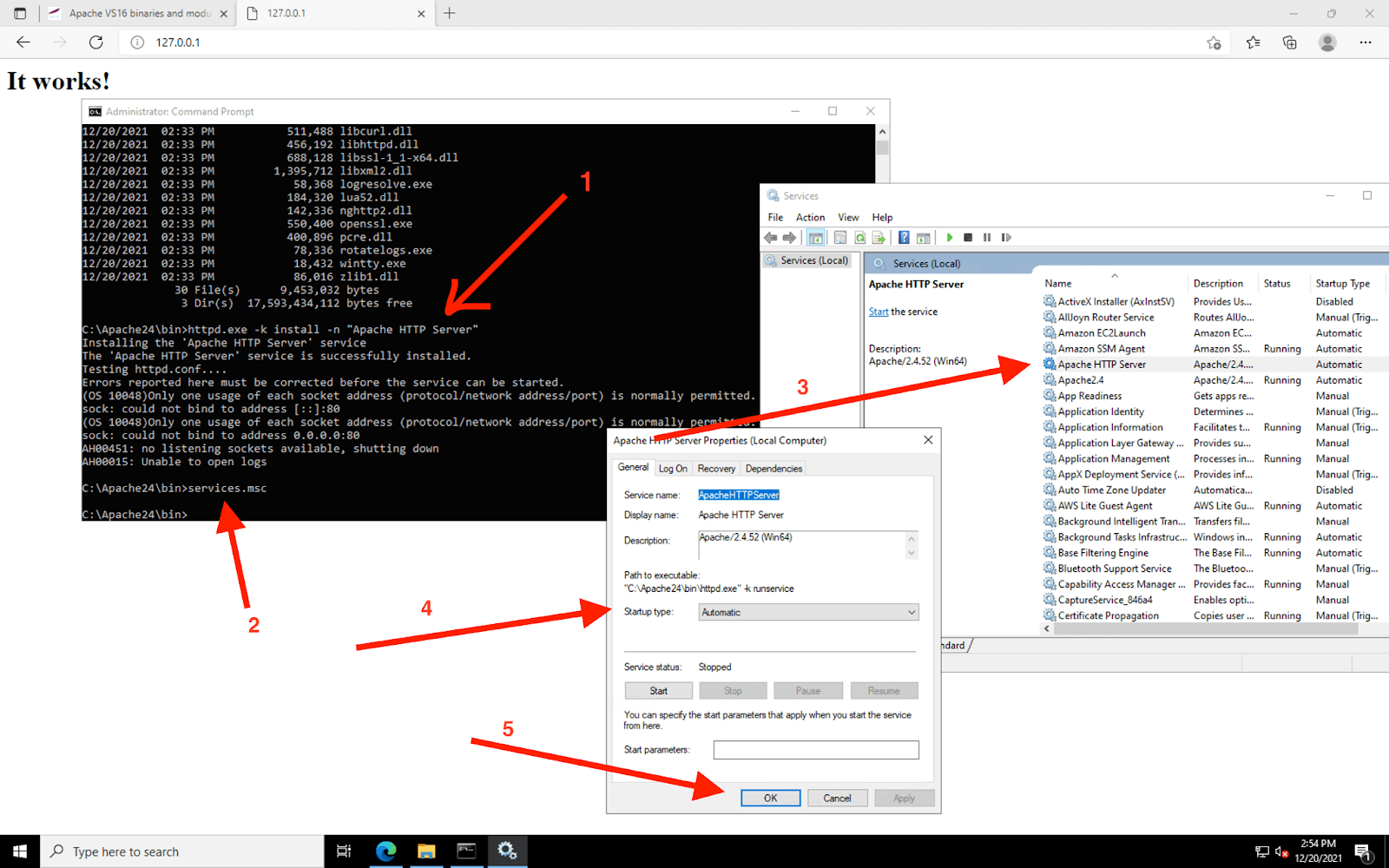Open the Help menu in Services
The width and height of the screenshot is (1389, 868).
(882, 217)
